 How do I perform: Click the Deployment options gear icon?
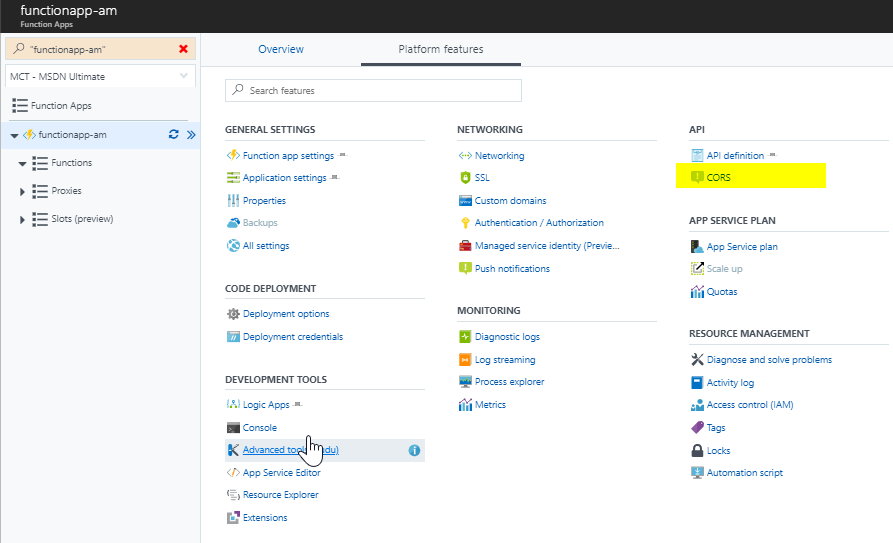coord(233,314)
